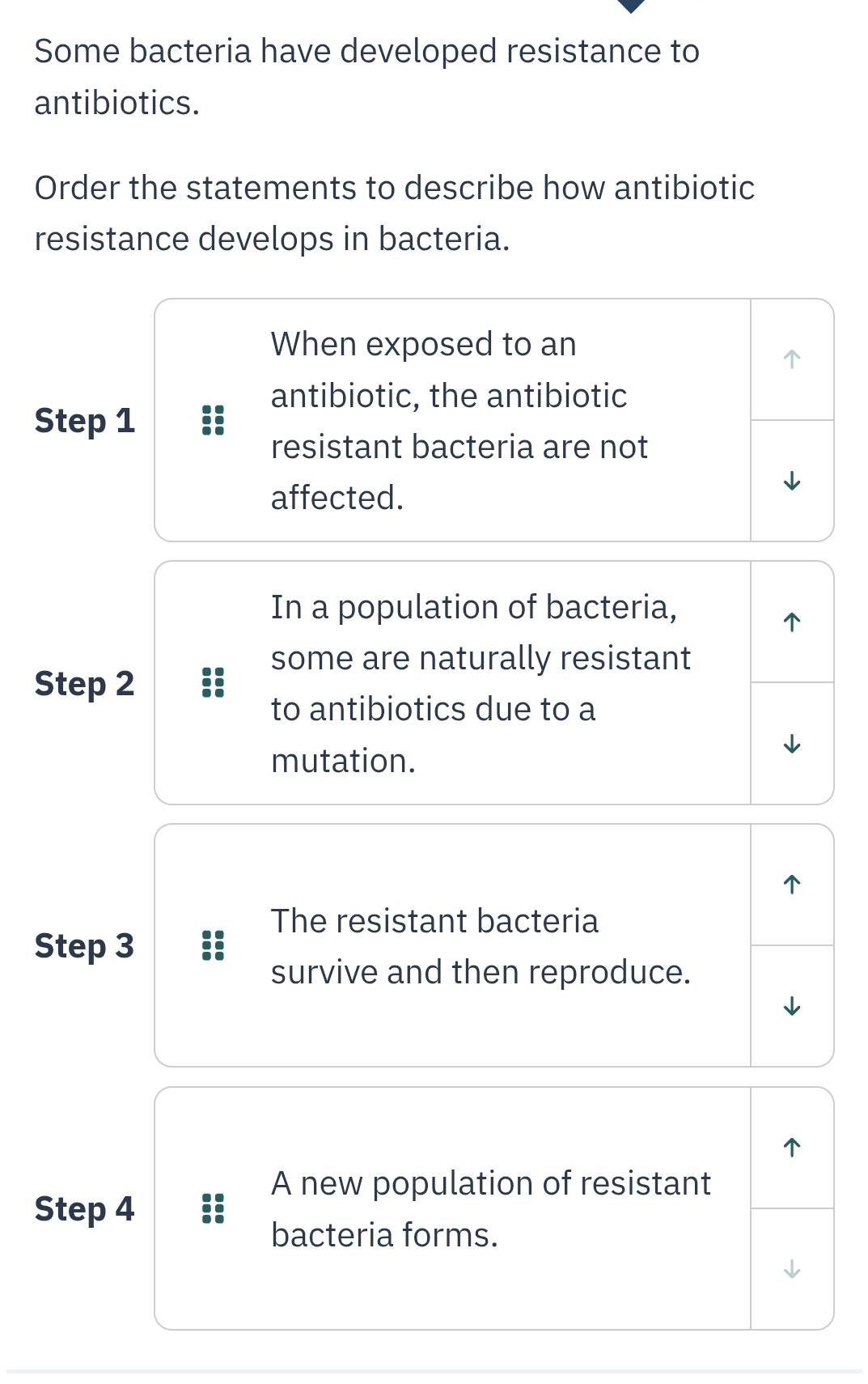Click Step 4 move down arrow
Screen dimensions: 868x1384
tap(792, 1269)
